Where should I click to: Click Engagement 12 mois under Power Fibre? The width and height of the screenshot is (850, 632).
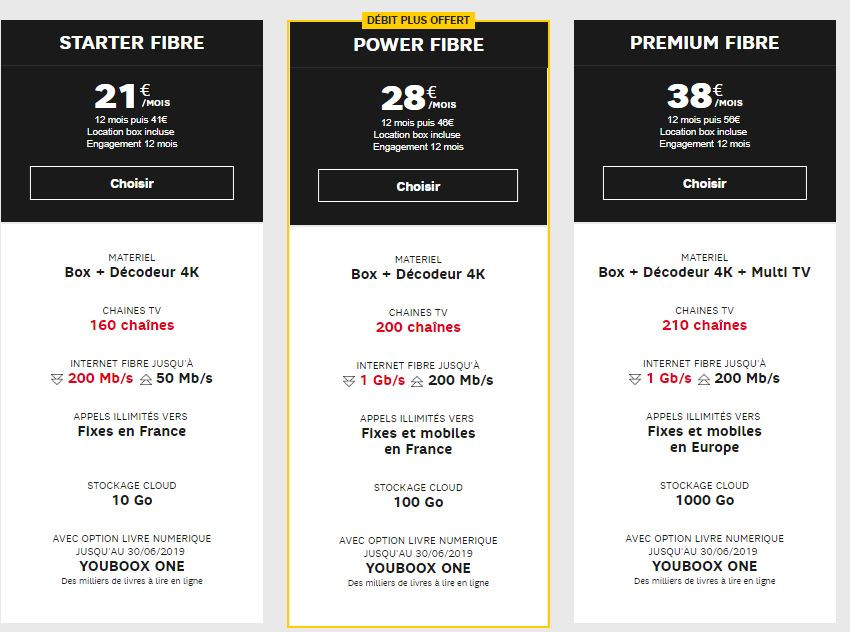417,145
